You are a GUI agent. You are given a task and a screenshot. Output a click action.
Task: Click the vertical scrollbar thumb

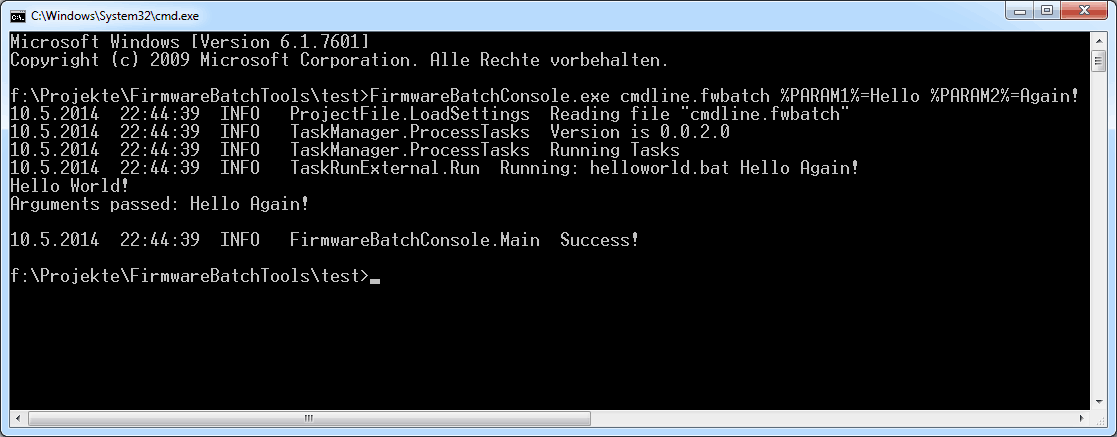click(x=1099, y=60)
